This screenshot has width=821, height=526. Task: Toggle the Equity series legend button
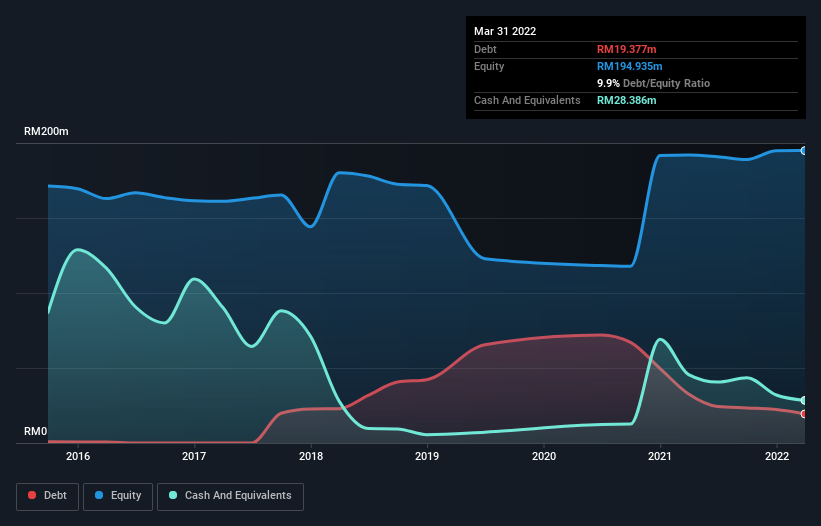point(118,496)
